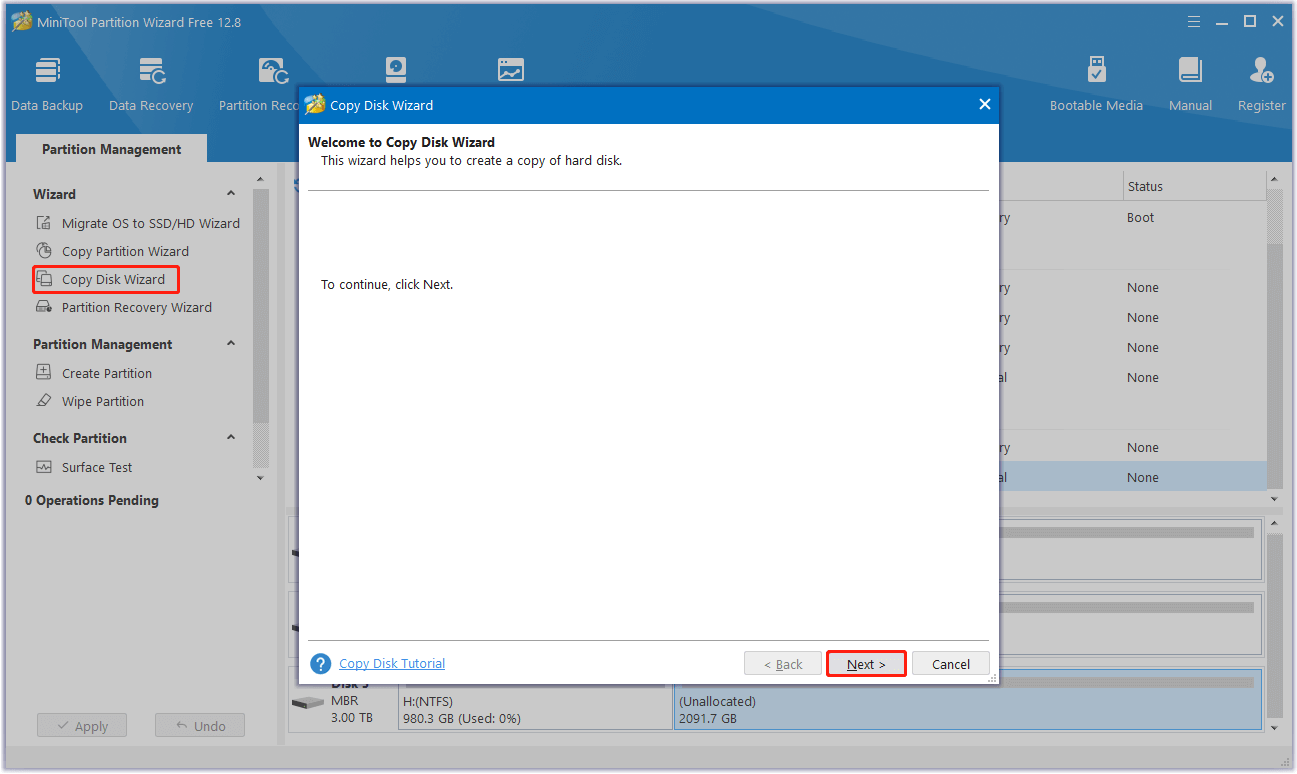Select Wipe Partition in sidebar
Image resolution: width=1297 pixels, height=774 pixels.
point(90,401)
